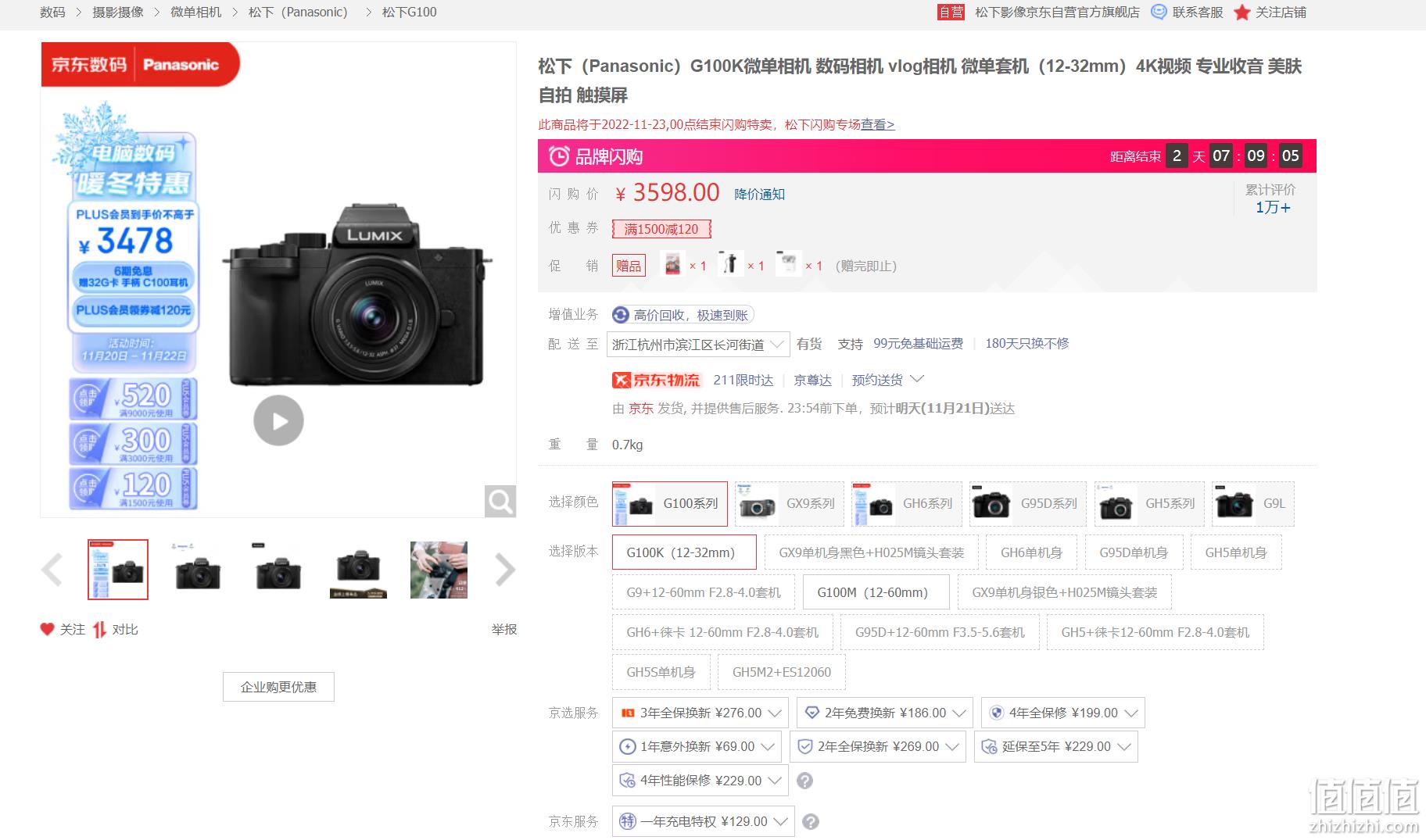Click 180天只换不修 link
This screenshot has width=1426, height=840.
tap(1027, 344)
